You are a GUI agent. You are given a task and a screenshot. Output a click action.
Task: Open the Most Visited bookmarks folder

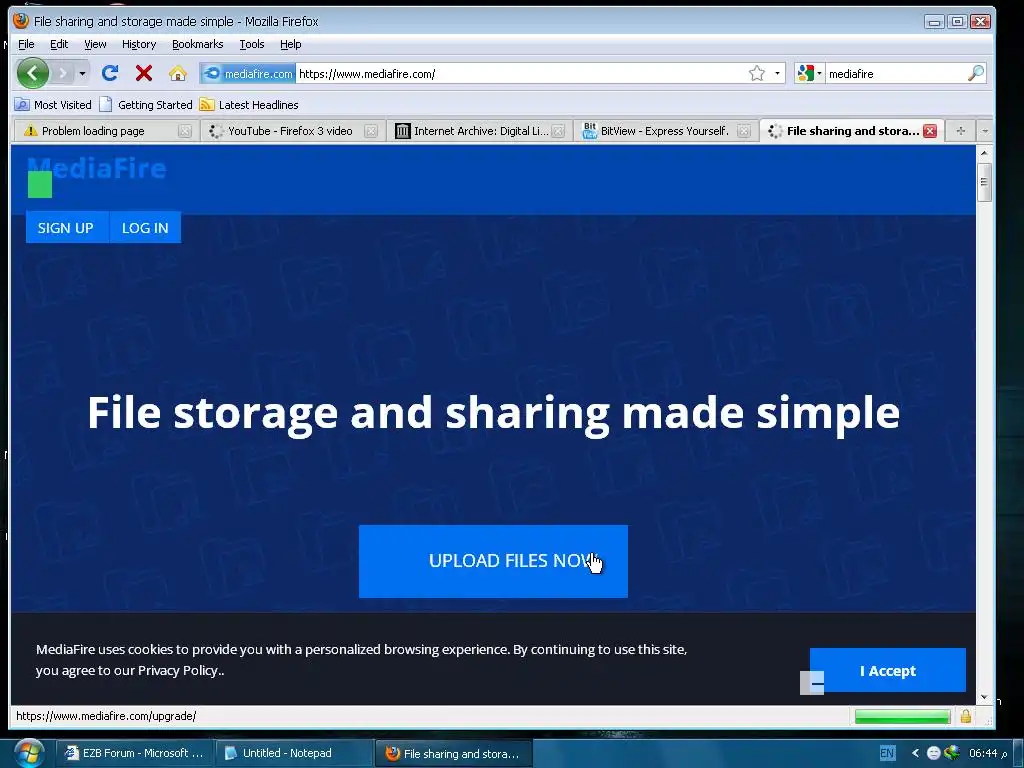coord(53,104)
